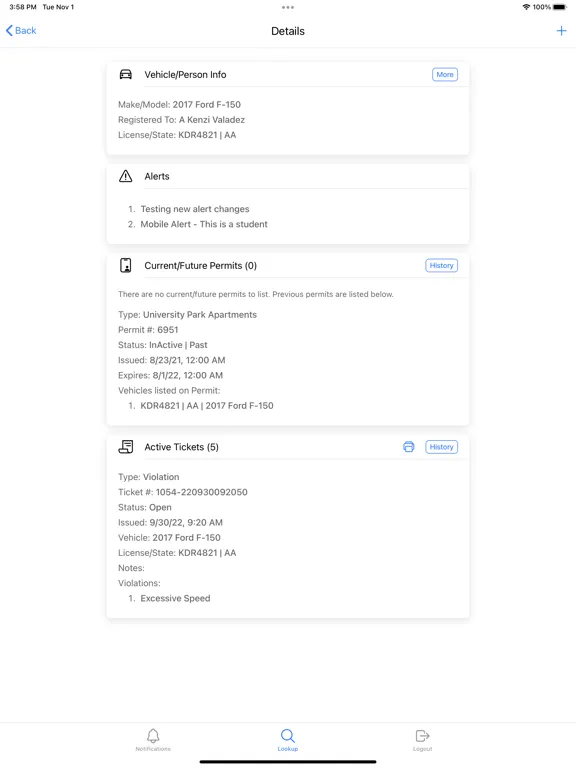Print active tickets with printer icon
The height and width of the screenshot is (768, 576).
(408, 447)
